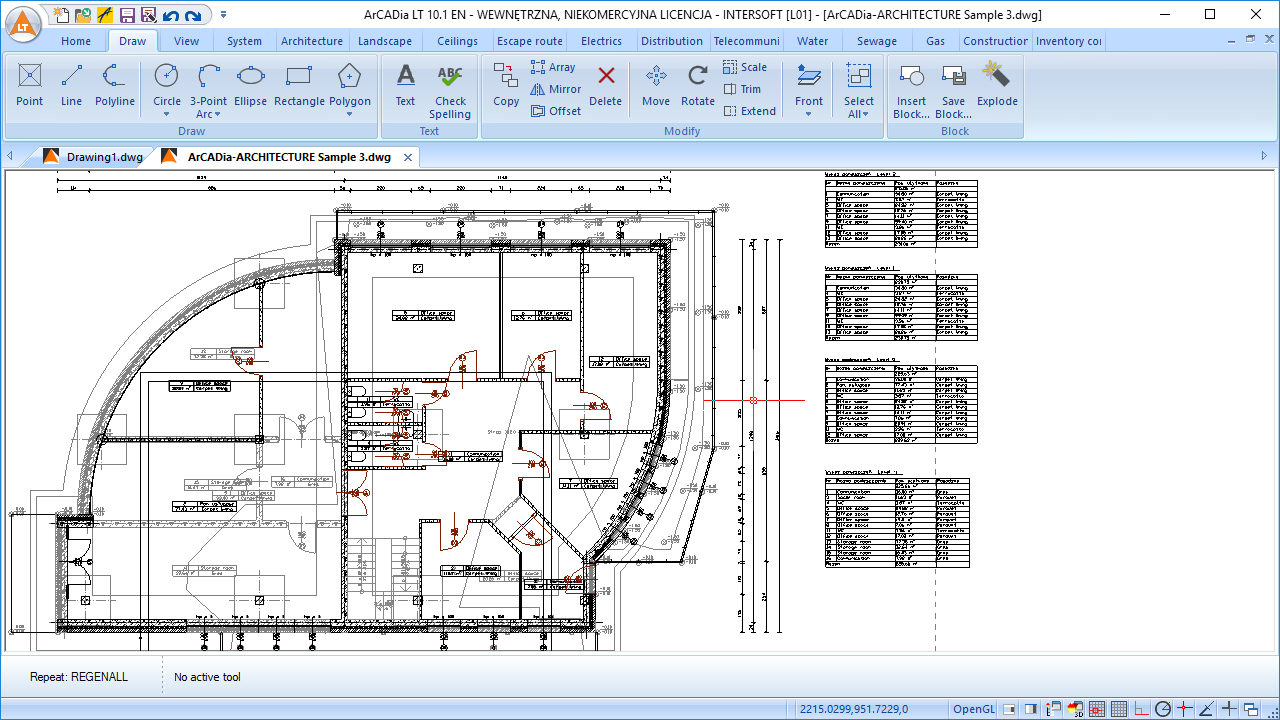This screenshot has height=720, width=1280.
Task: Open the Front view dropdown
Action: (809, 113)
